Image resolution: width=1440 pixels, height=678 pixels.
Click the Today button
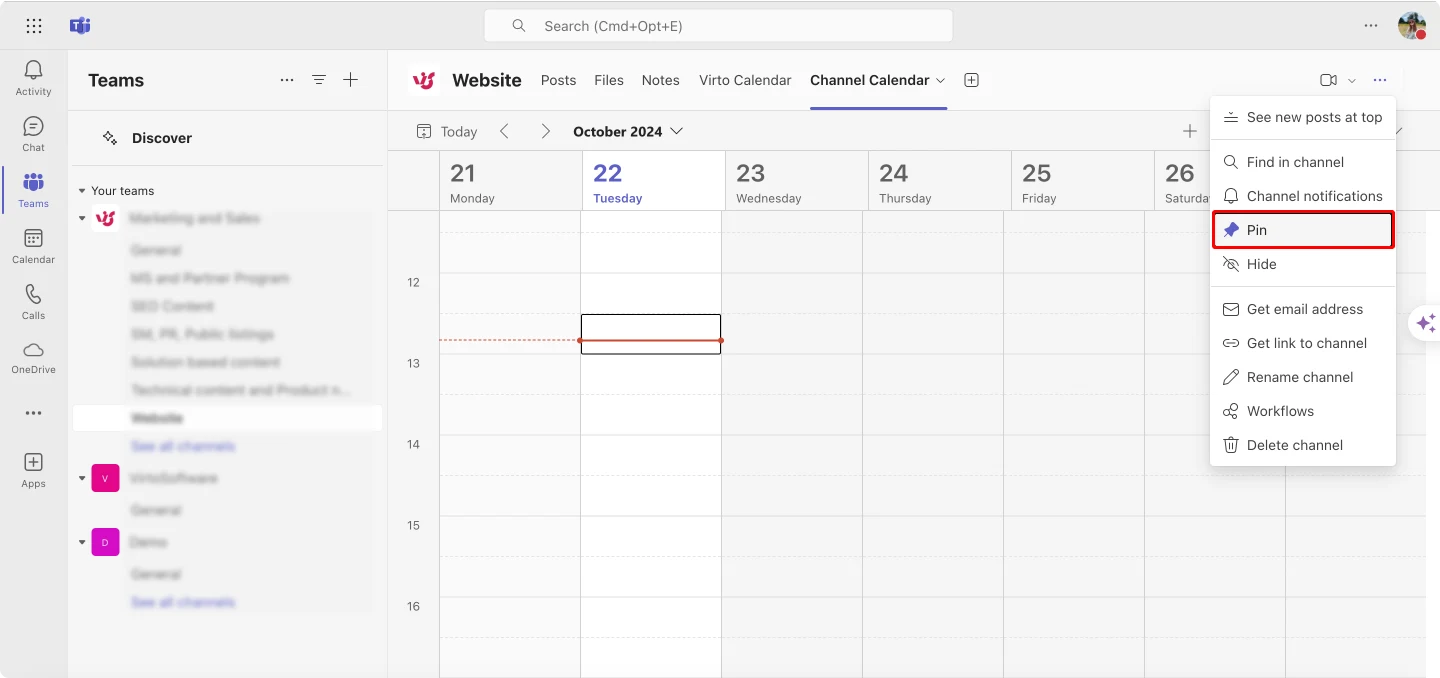pyautogui.click(x=447, y=131)
